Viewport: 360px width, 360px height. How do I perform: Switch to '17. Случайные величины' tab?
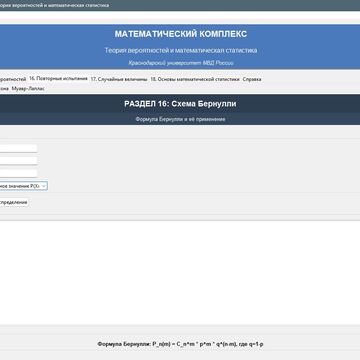coord(119,79)
